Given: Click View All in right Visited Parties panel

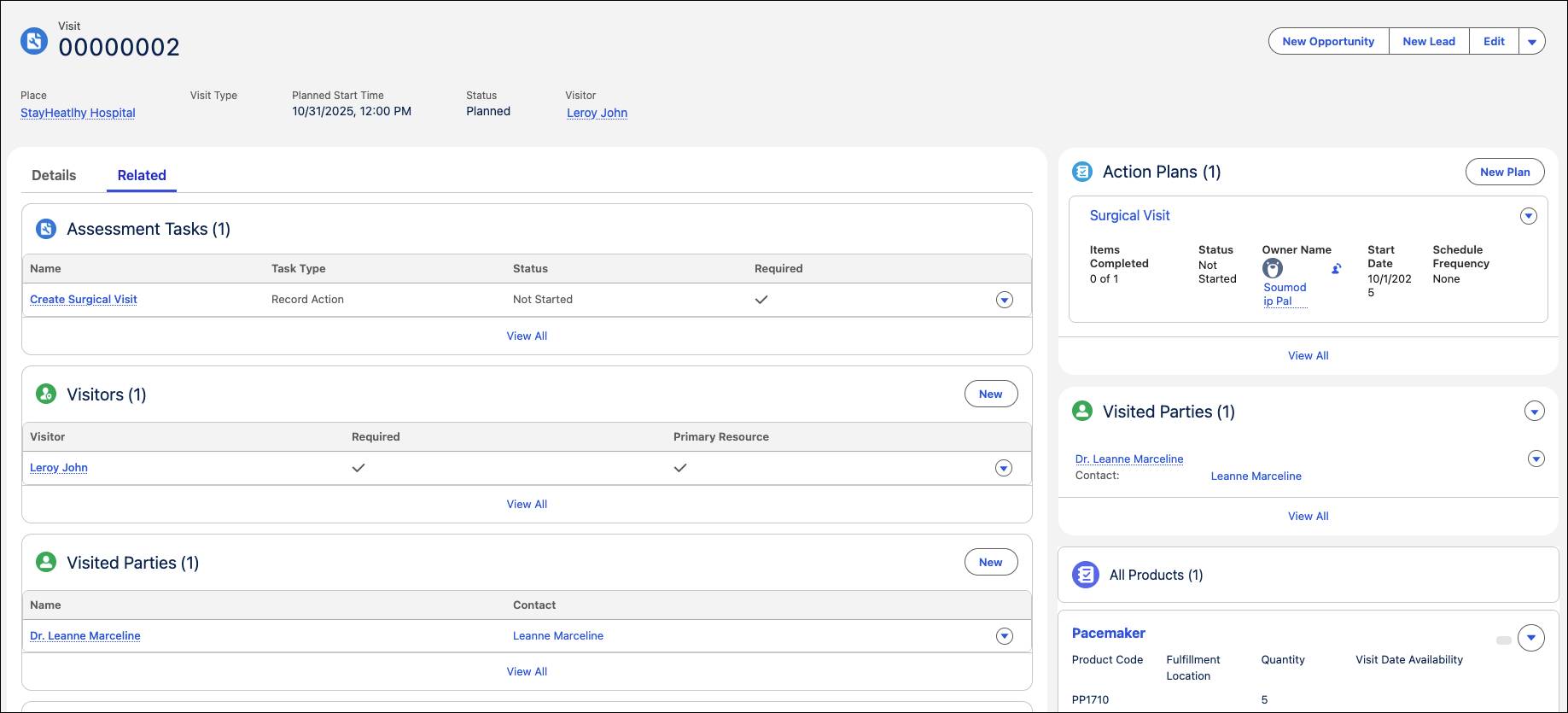Looking at the screenshot, I should 1308,516.
